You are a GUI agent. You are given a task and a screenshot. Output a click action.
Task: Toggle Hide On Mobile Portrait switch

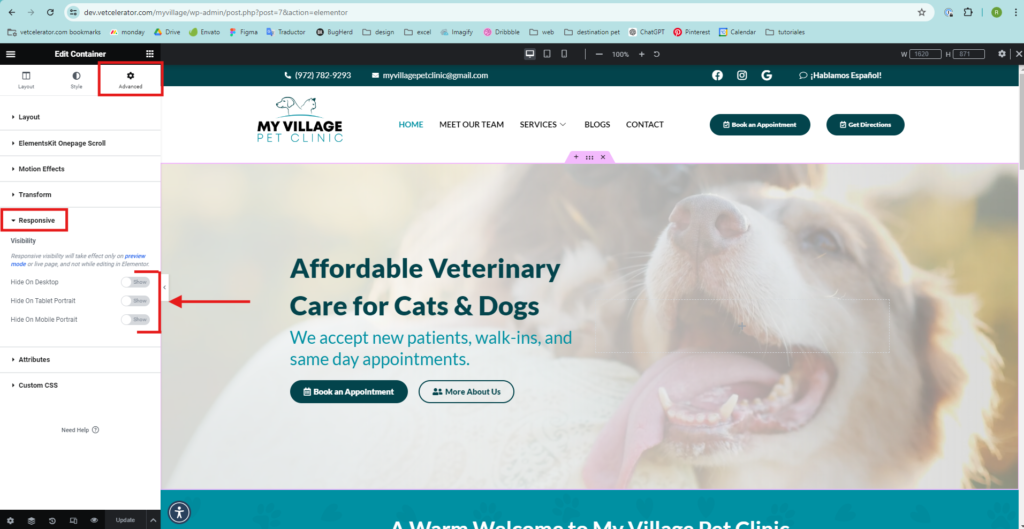pyautogui.click(x=135, y=320)
